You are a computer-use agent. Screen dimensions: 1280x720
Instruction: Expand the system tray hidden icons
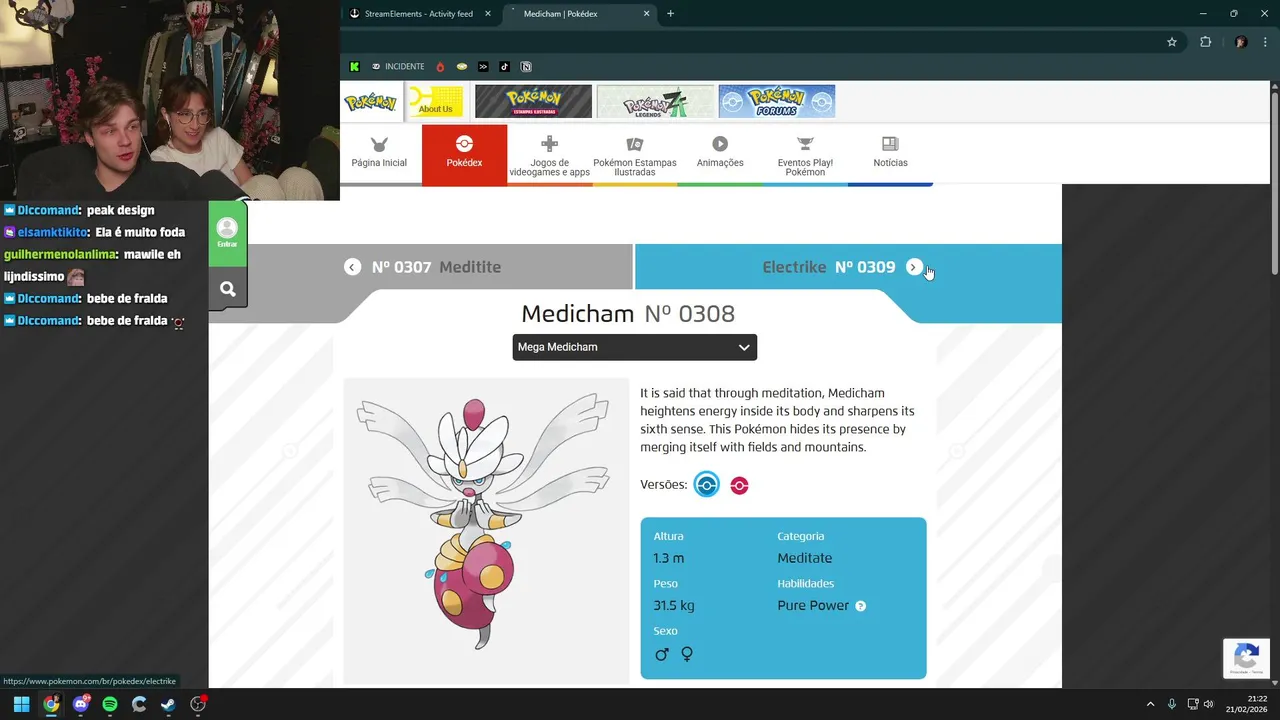pos(1150,704)
